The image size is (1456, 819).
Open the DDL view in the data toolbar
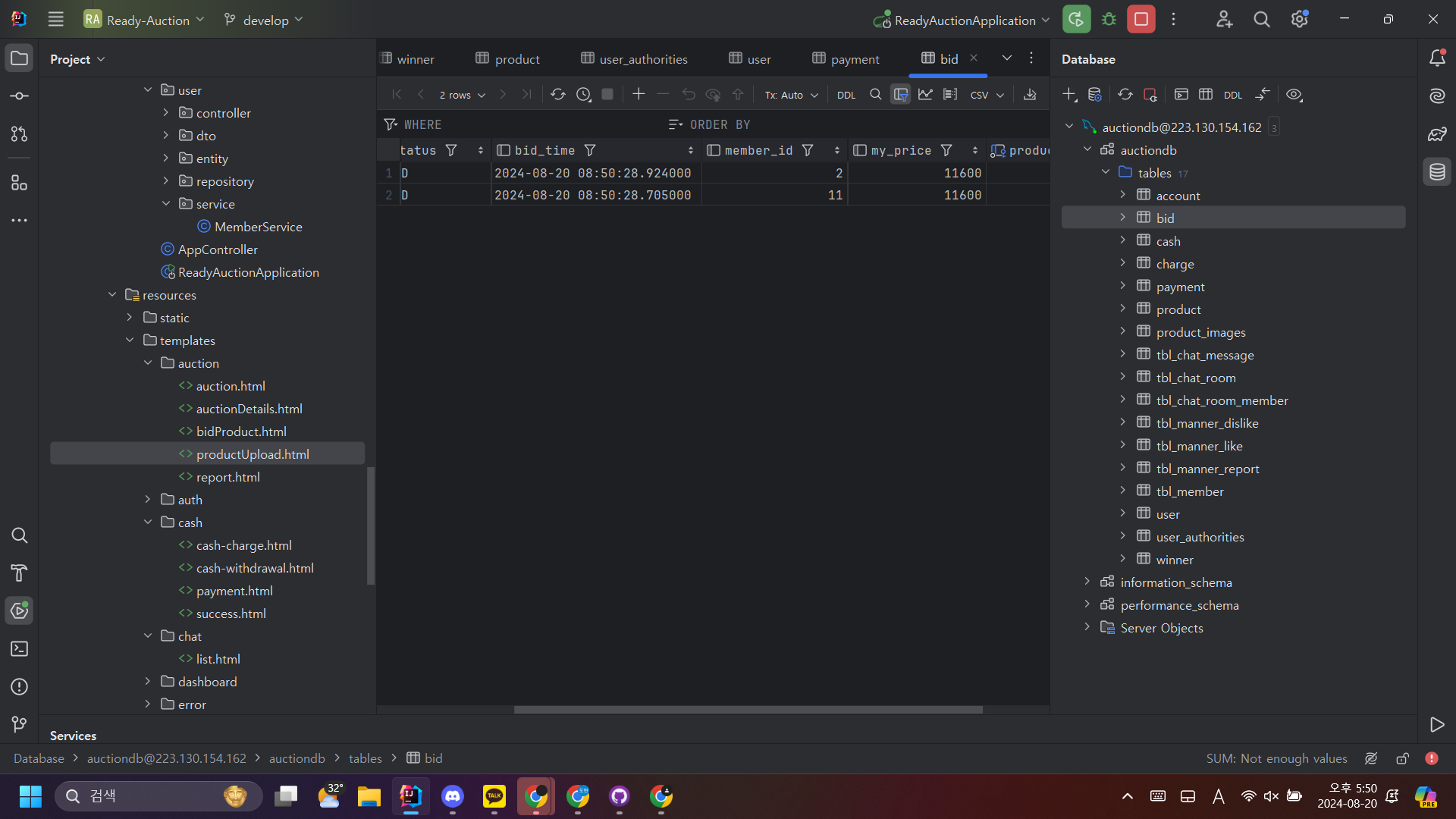(846, 95)
